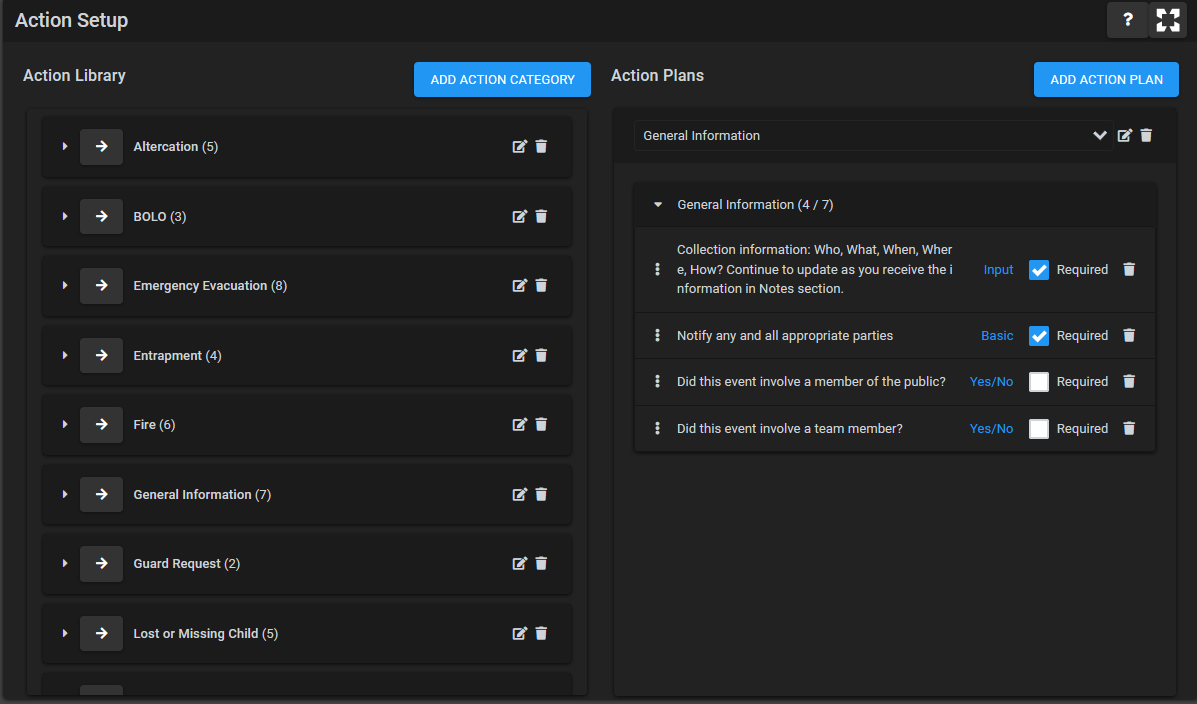Check Required for team member question

(1039, 429)
